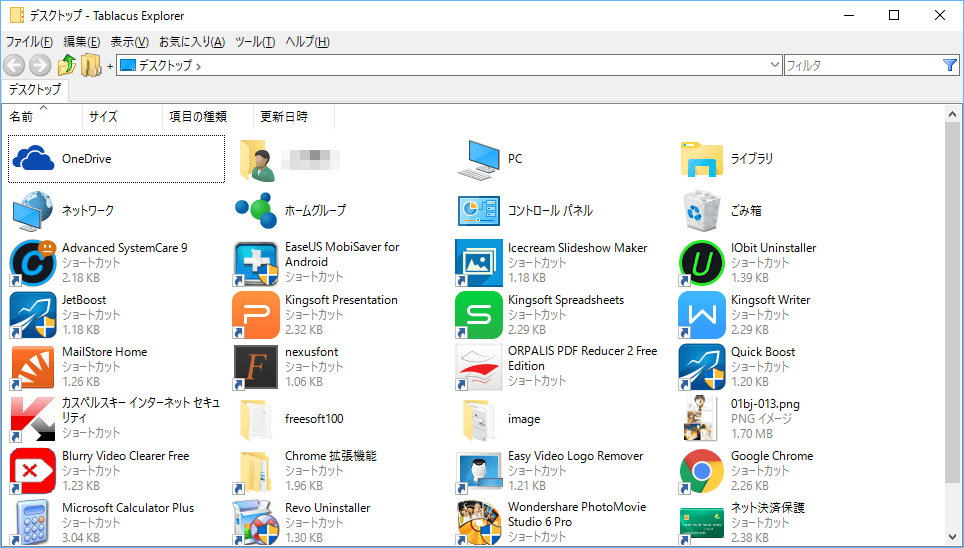The width and height of the screenshot is (964, 548).
Task: Select Revo Uninstaller icon
Action: (x=256, y=523)
